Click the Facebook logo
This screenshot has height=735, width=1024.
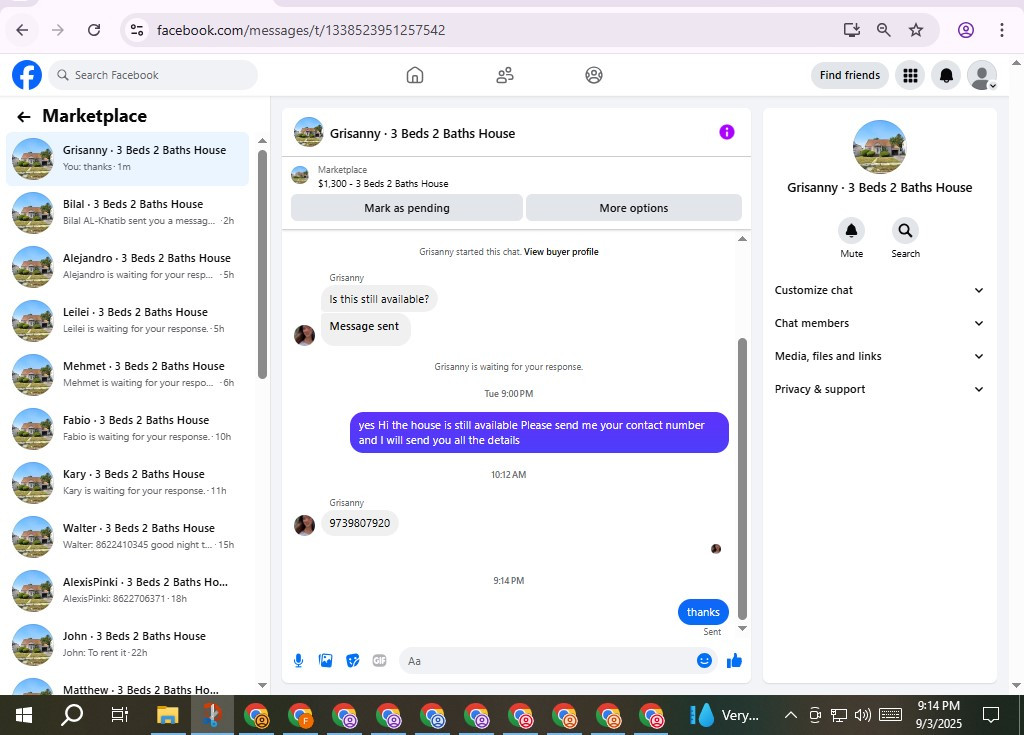27,75
